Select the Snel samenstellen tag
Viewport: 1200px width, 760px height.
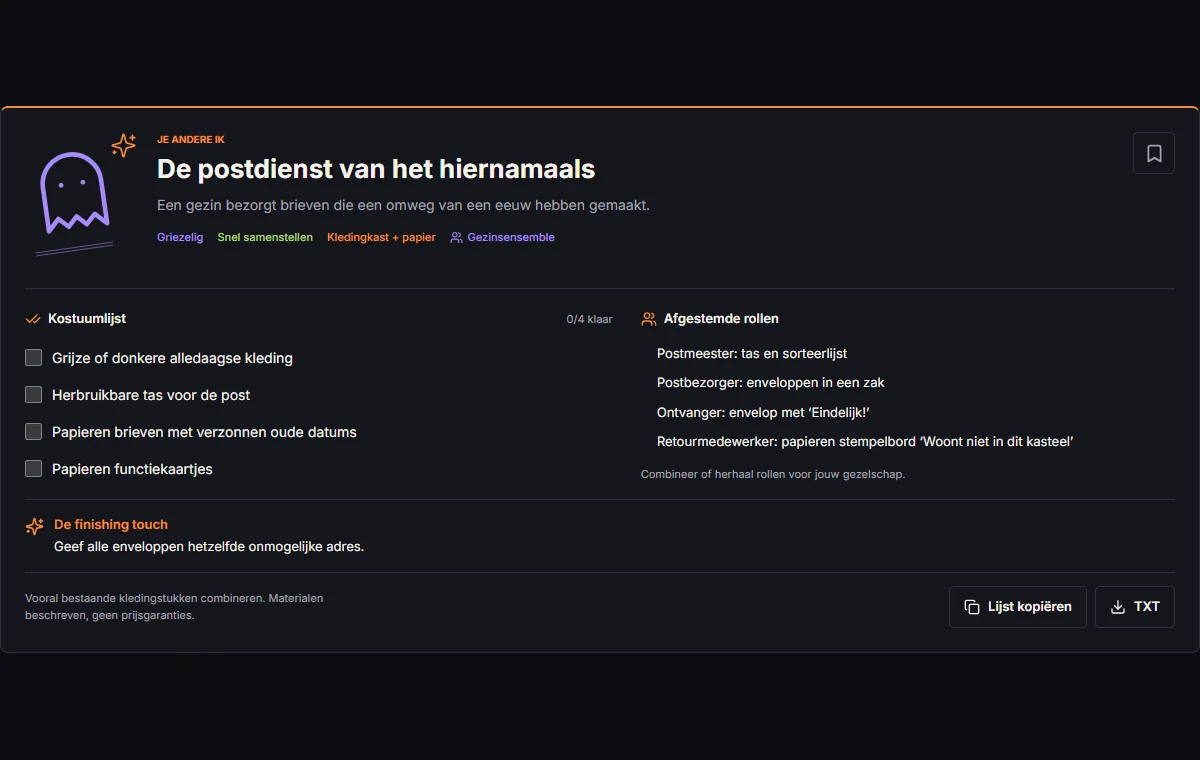click(265, 238)
